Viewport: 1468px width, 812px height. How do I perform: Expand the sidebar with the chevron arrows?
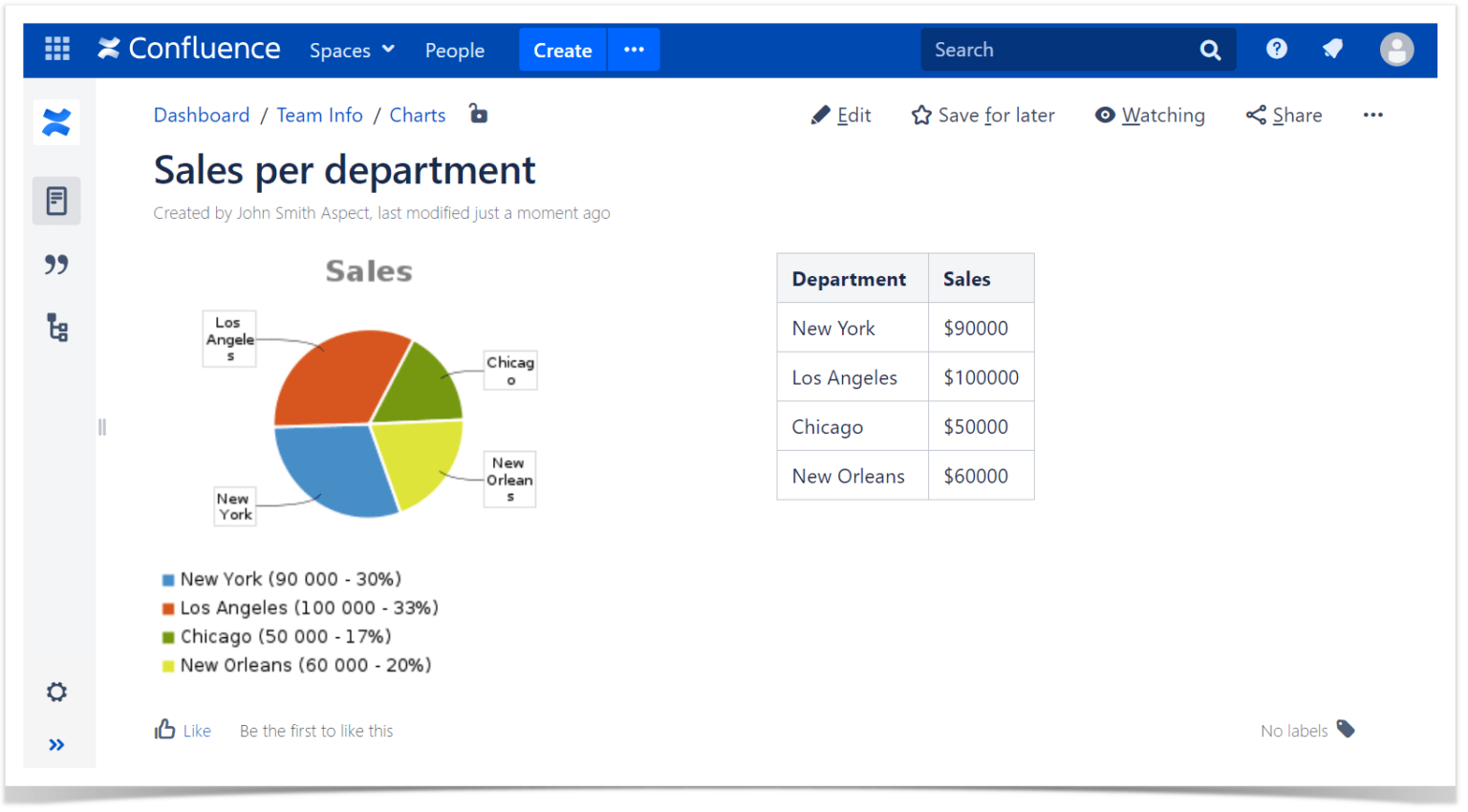pos(56,744)
